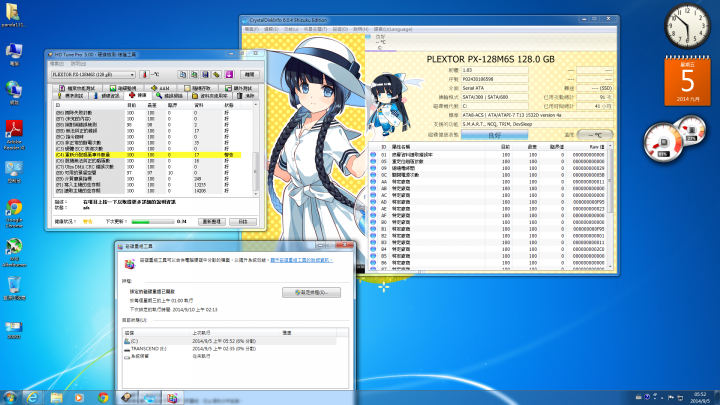The width and height of the screenshot is (720, 405).
Task: Click the floppy disk save icon in HD Tune
Action: tap(205, 74)
